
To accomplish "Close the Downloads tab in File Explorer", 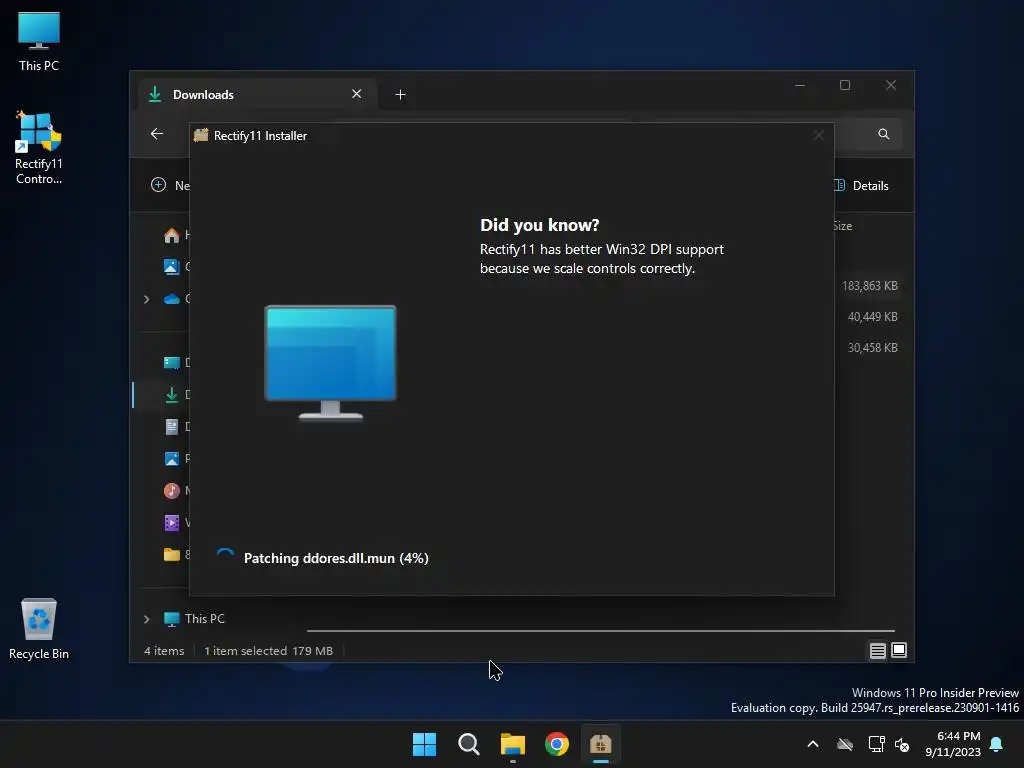I will click(357, 94).
